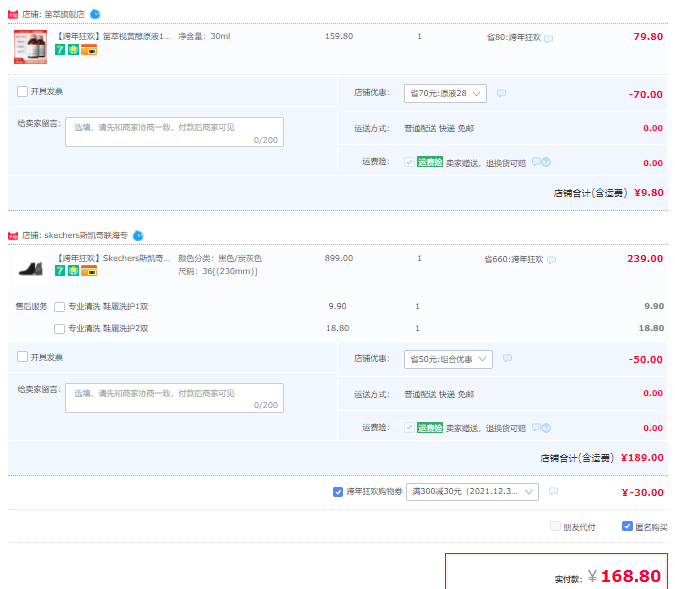
Task: Focus 给卖家留言 field for 笛萃旗舰店
Action: point(174,132)
